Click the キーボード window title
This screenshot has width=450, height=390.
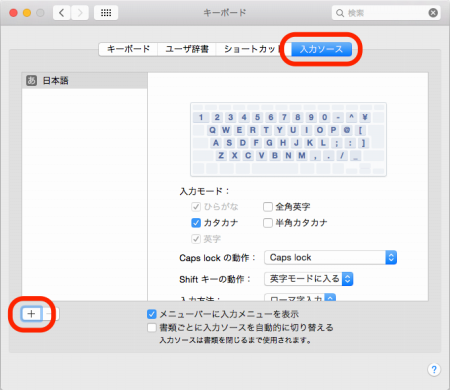225,13
